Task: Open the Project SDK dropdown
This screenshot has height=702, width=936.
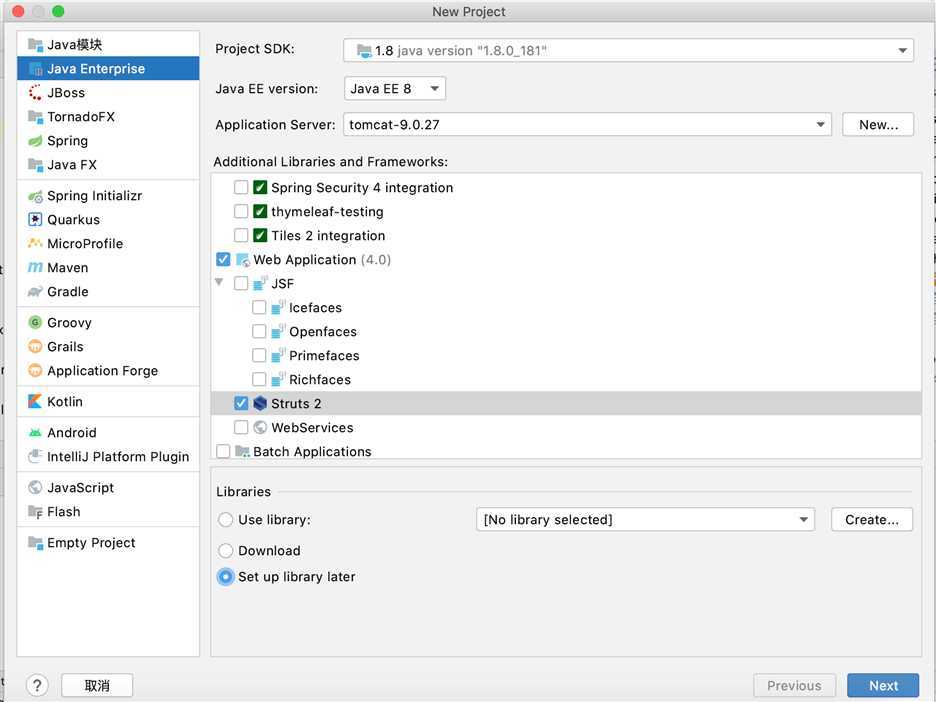Action: pyautogui.click(x=629, y=51)
